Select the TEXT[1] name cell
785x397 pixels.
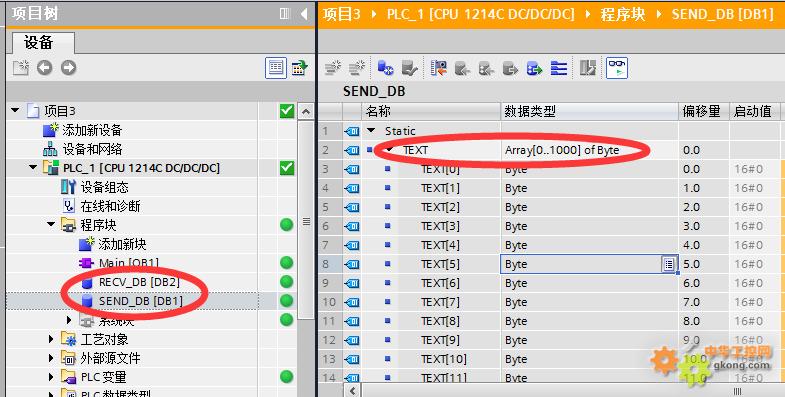[x=440, y=188]
